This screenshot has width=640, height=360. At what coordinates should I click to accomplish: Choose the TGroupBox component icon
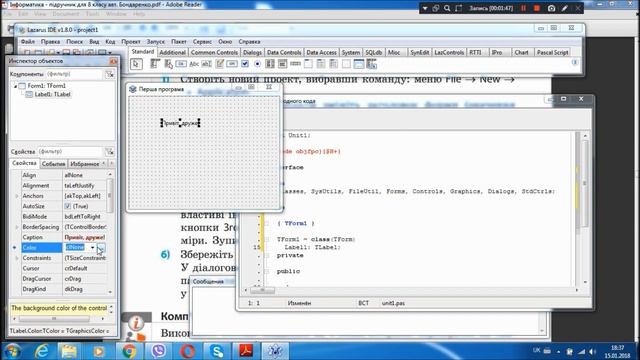[308, 64]
